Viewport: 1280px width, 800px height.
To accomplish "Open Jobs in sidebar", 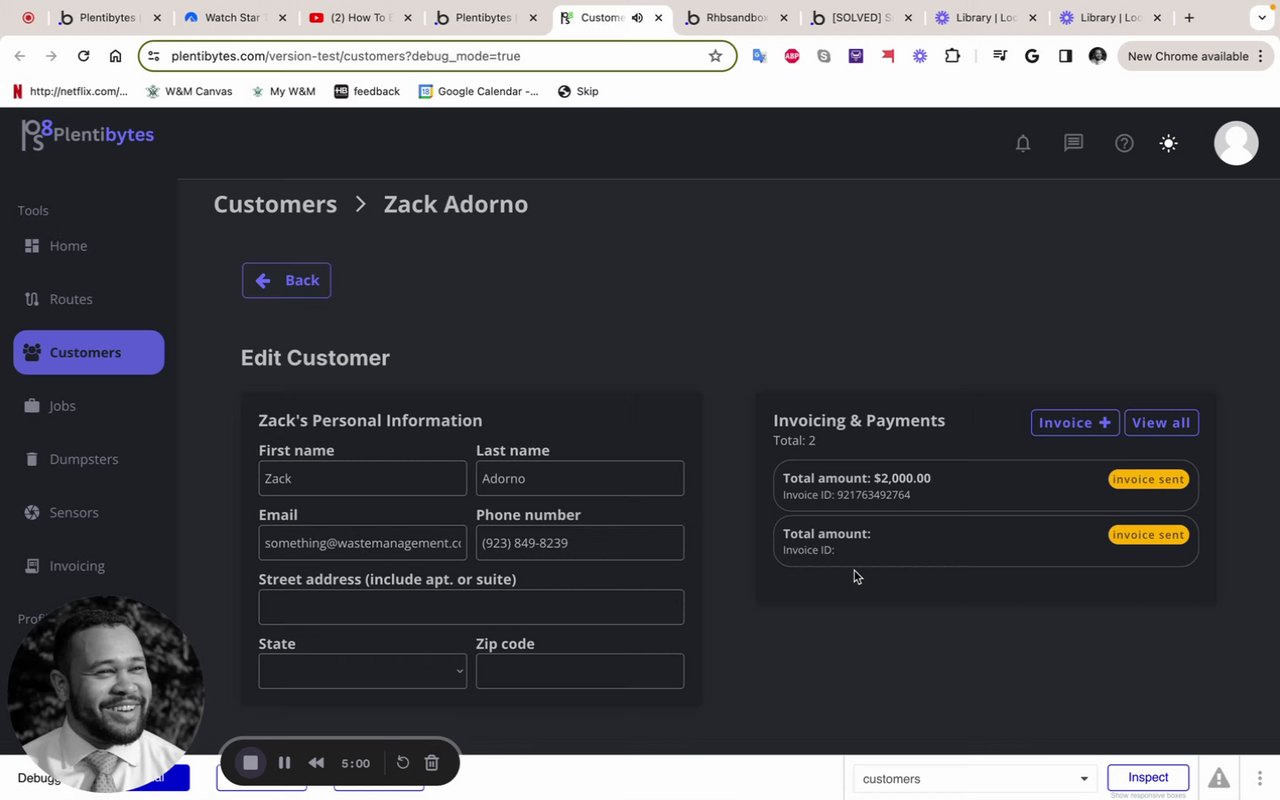I will [88, 406].
